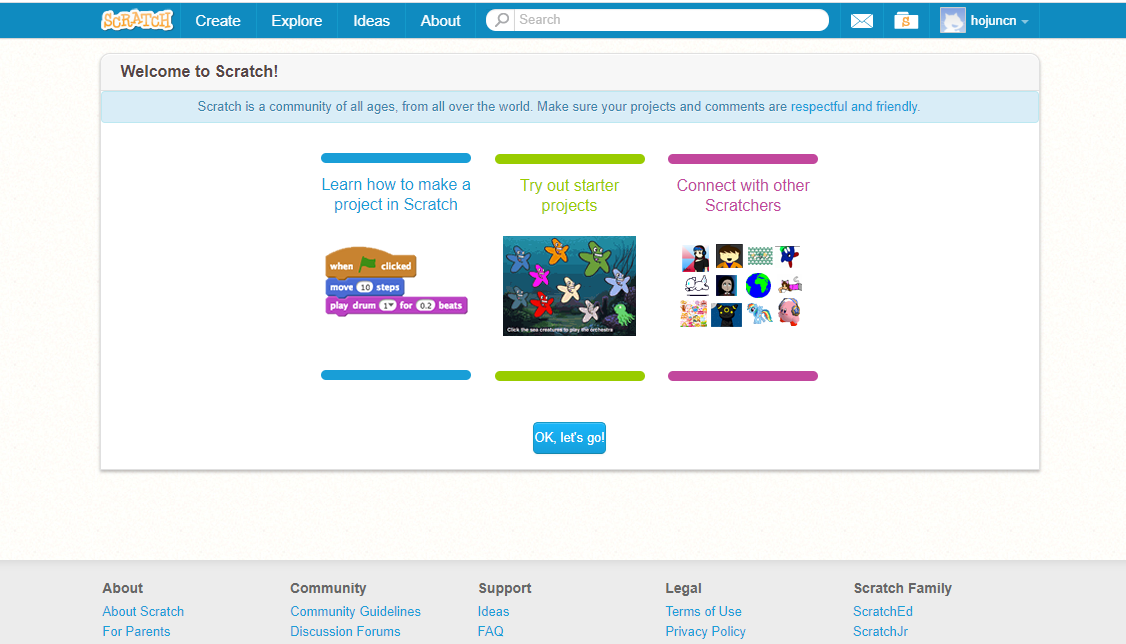Open the Community Guidelines footer link
The width and height of the screenshot is (1126, 644).
[355, 612]
